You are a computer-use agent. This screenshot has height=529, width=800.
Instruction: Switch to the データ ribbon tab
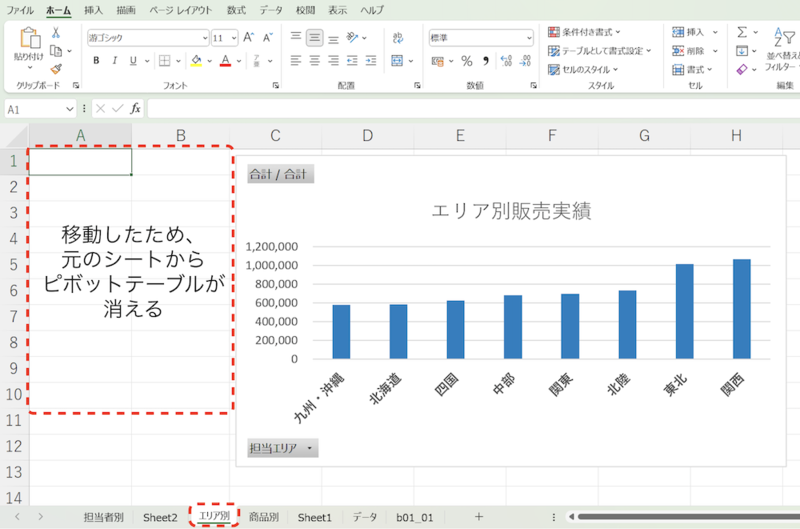(x=270, y=10)
